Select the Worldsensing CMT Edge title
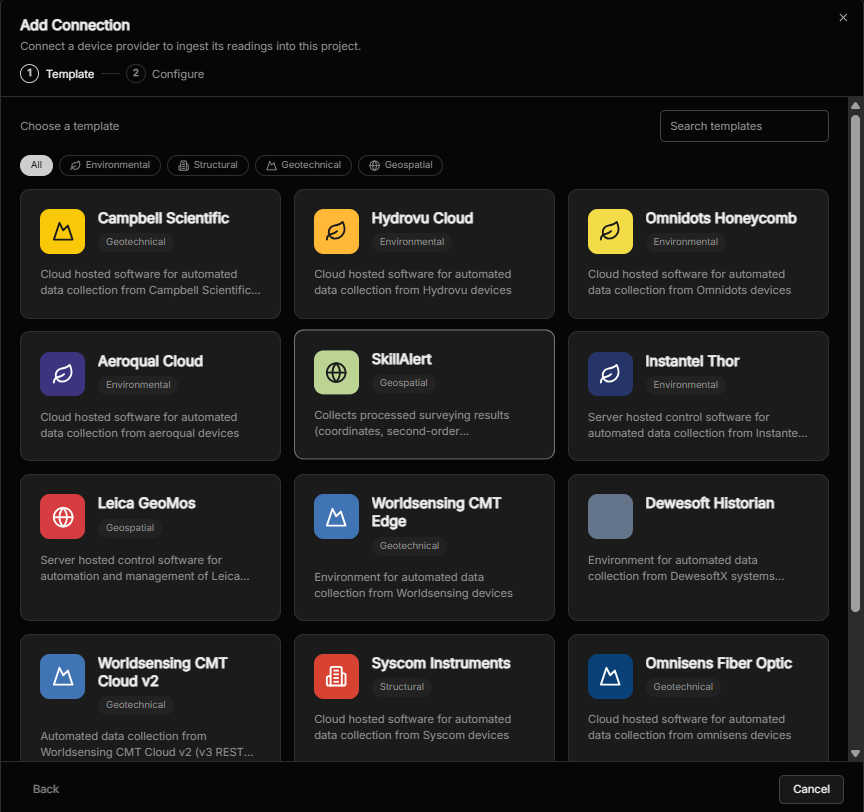 [436, 512]
